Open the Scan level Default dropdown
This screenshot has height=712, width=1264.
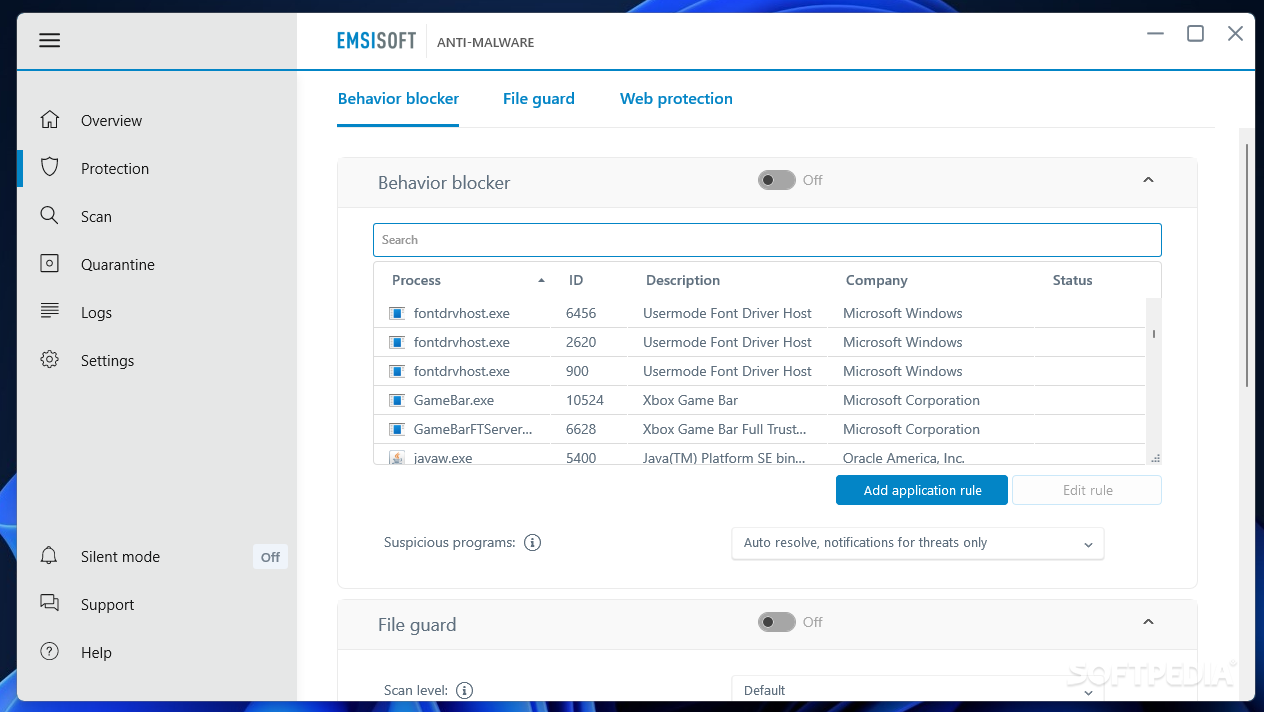918,690
